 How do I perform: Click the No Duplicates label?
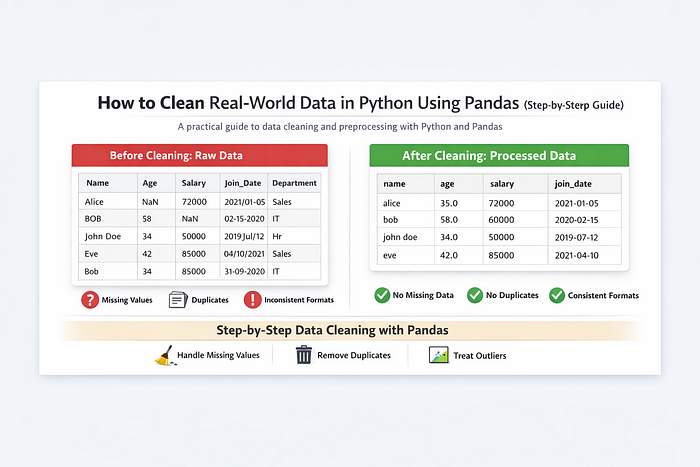(512, 295)
